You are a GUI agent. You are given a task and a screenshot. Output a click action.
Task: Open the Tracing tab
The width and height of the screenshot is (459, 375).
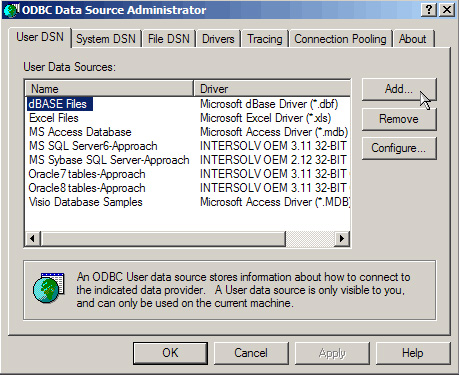pyautogui.click(x=265, y=39)
